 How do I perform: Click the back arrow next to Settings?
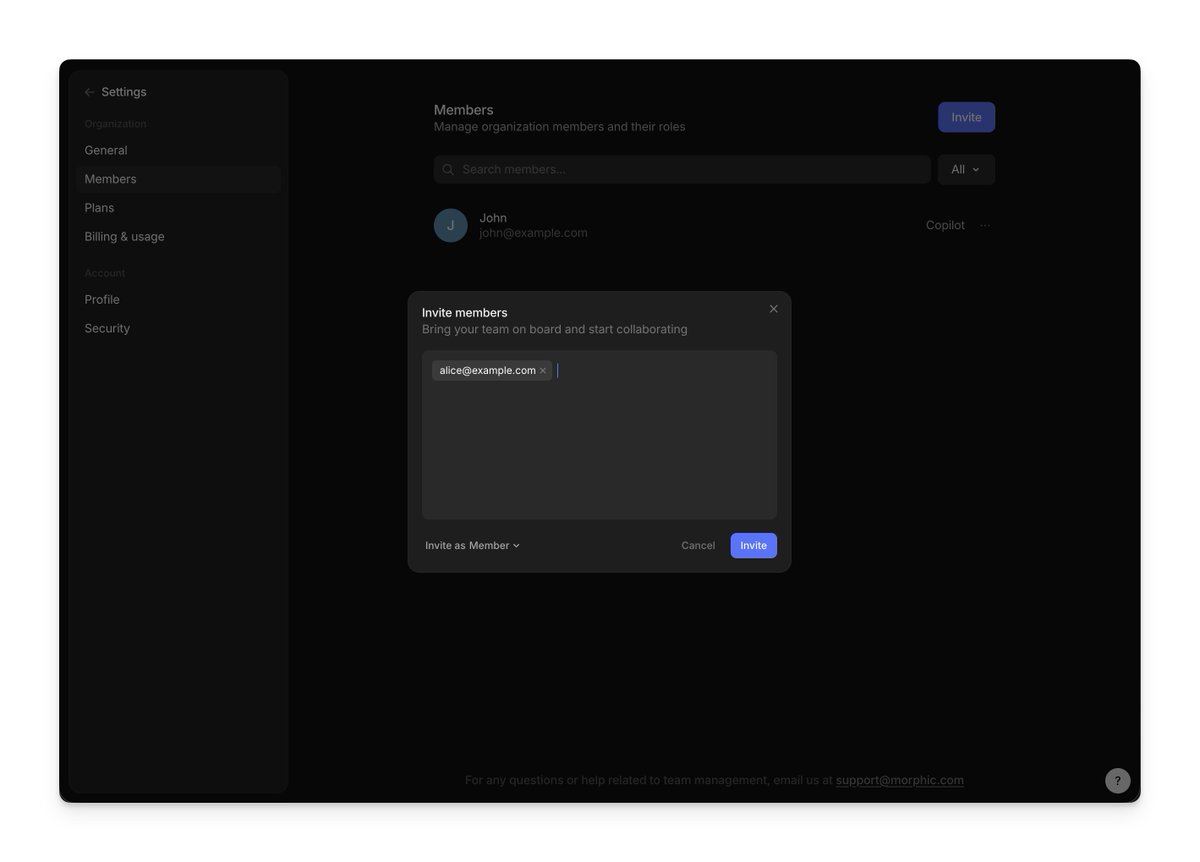(90, 92)
